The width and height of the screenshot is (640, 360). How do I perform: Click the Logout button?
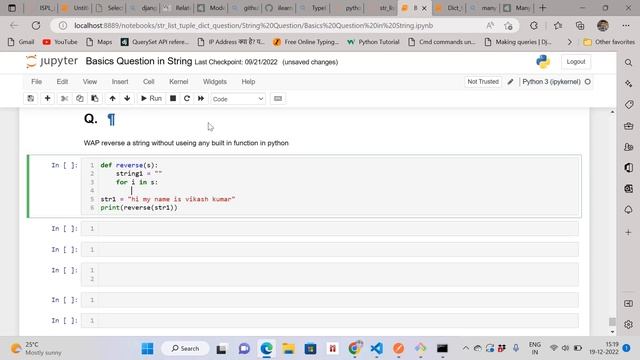(x=576, y=62)
